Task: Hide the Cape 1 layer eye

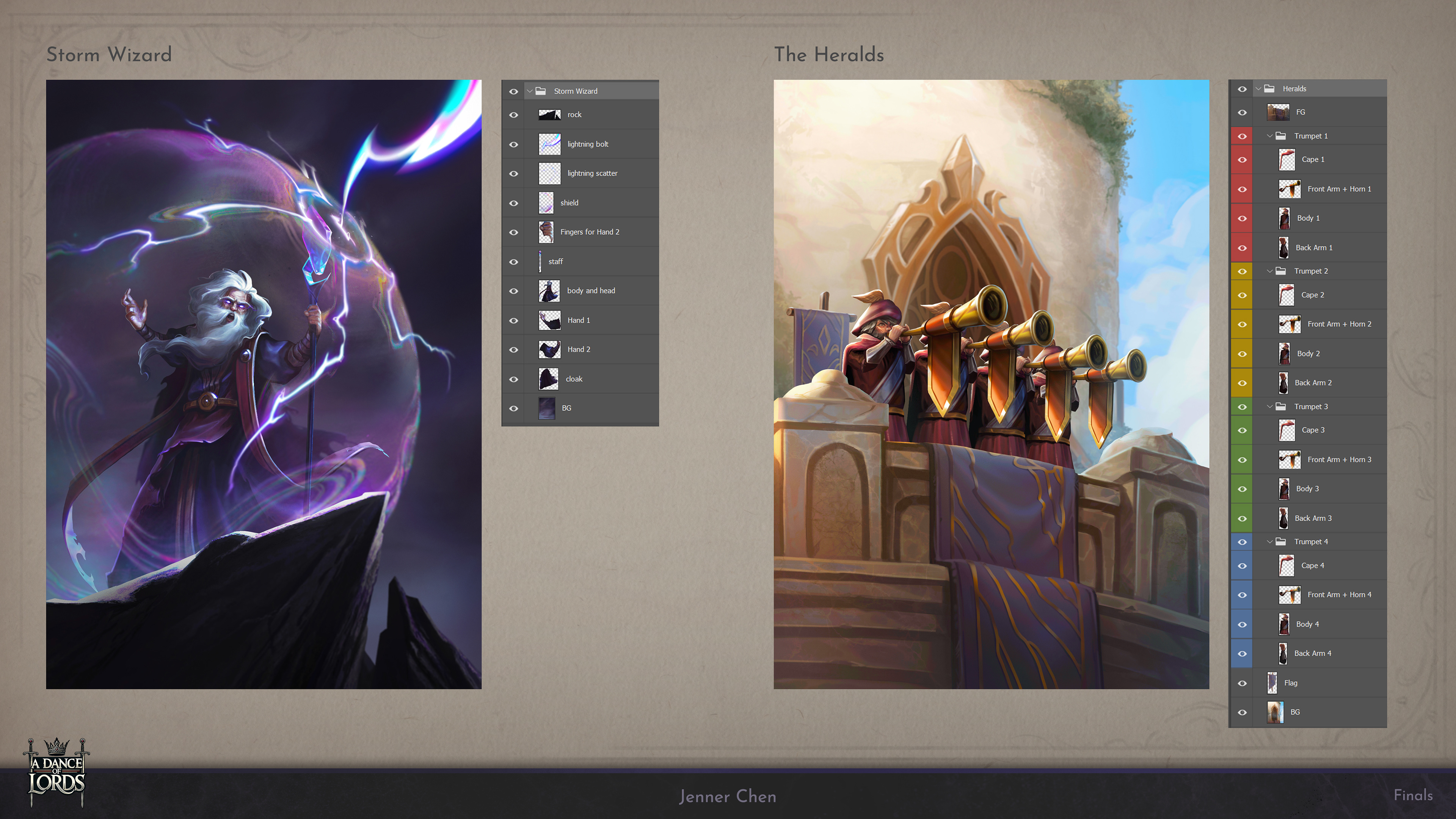Action: click(1242, 159)
